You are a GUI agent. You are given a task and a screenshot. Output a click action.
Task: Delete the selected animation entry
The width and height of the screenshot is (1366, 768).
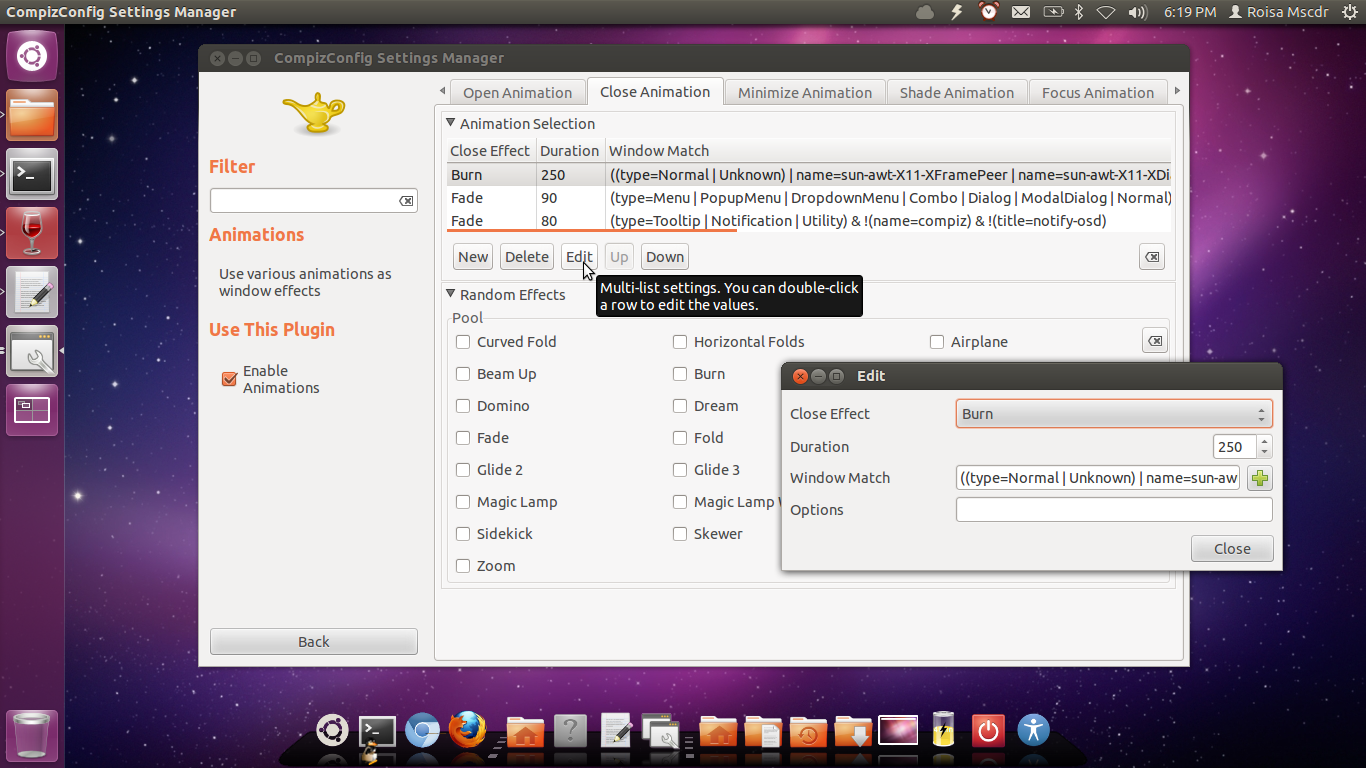tap(527, 257)
